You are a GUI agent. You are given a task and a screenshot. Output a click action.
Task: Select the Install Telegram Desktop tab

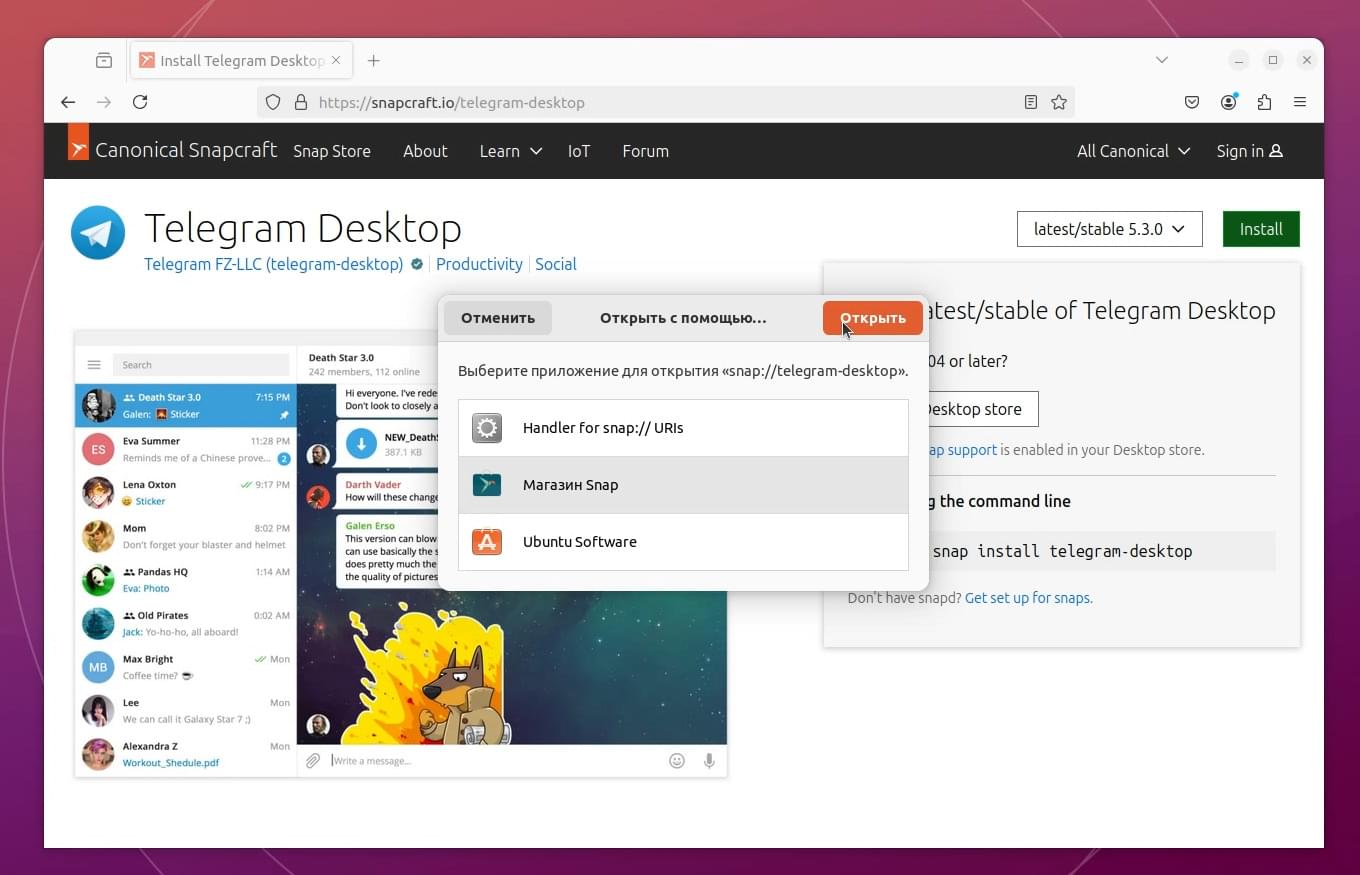point(240,60)
